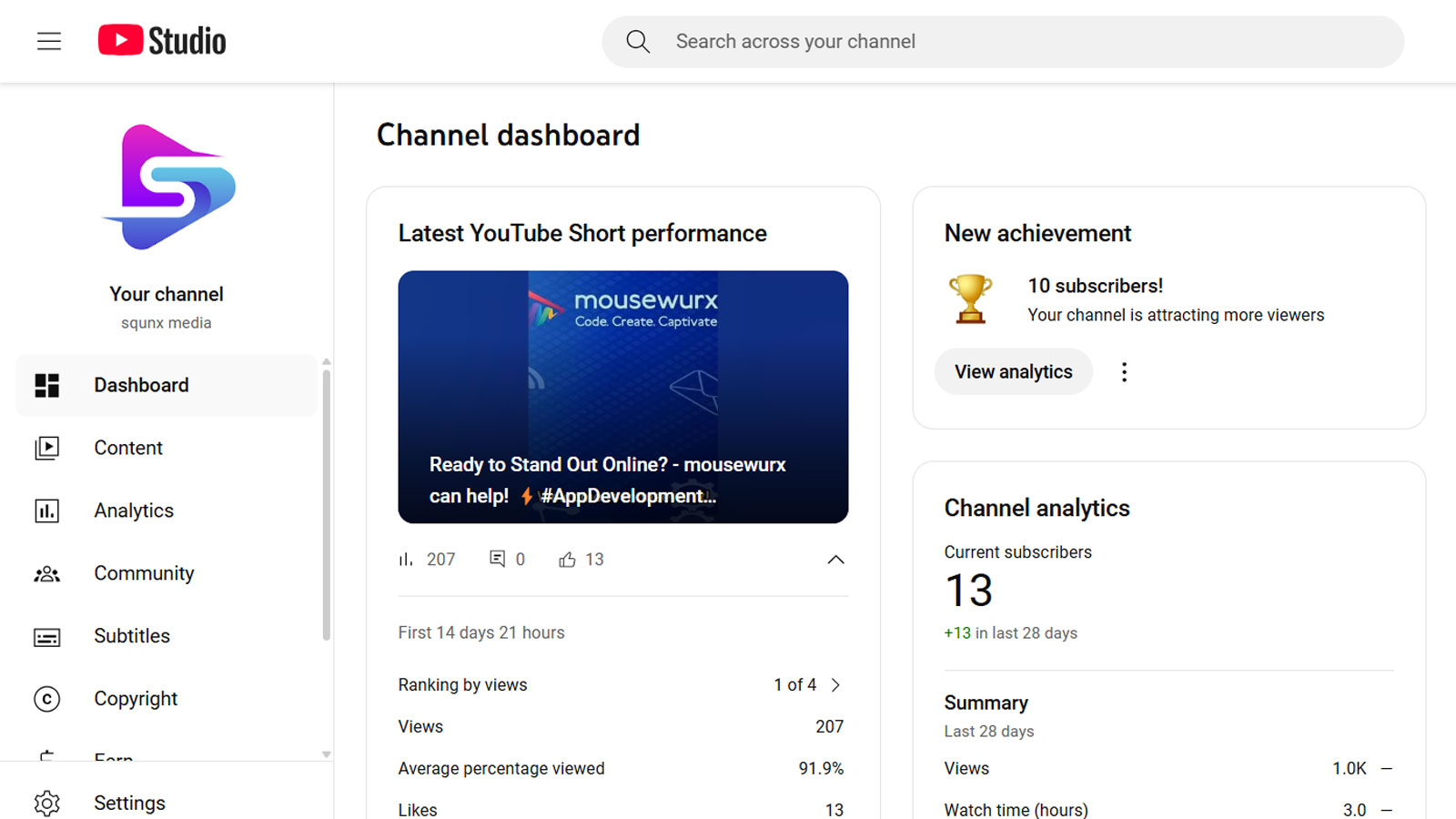Open the hamburger navigation menu
This screenshot has width=1456, height=819.
tap(49, 41)
